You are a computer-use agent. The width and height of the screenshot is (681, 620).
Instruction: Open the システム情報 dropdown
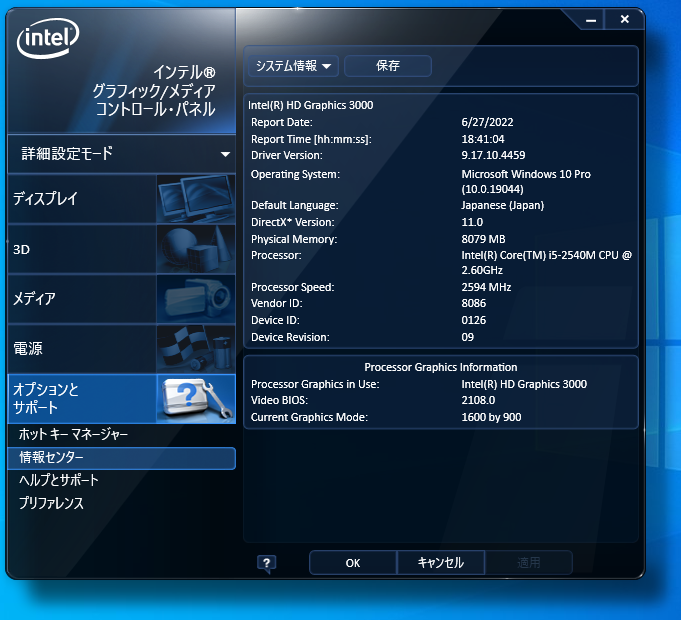point(293,66)
